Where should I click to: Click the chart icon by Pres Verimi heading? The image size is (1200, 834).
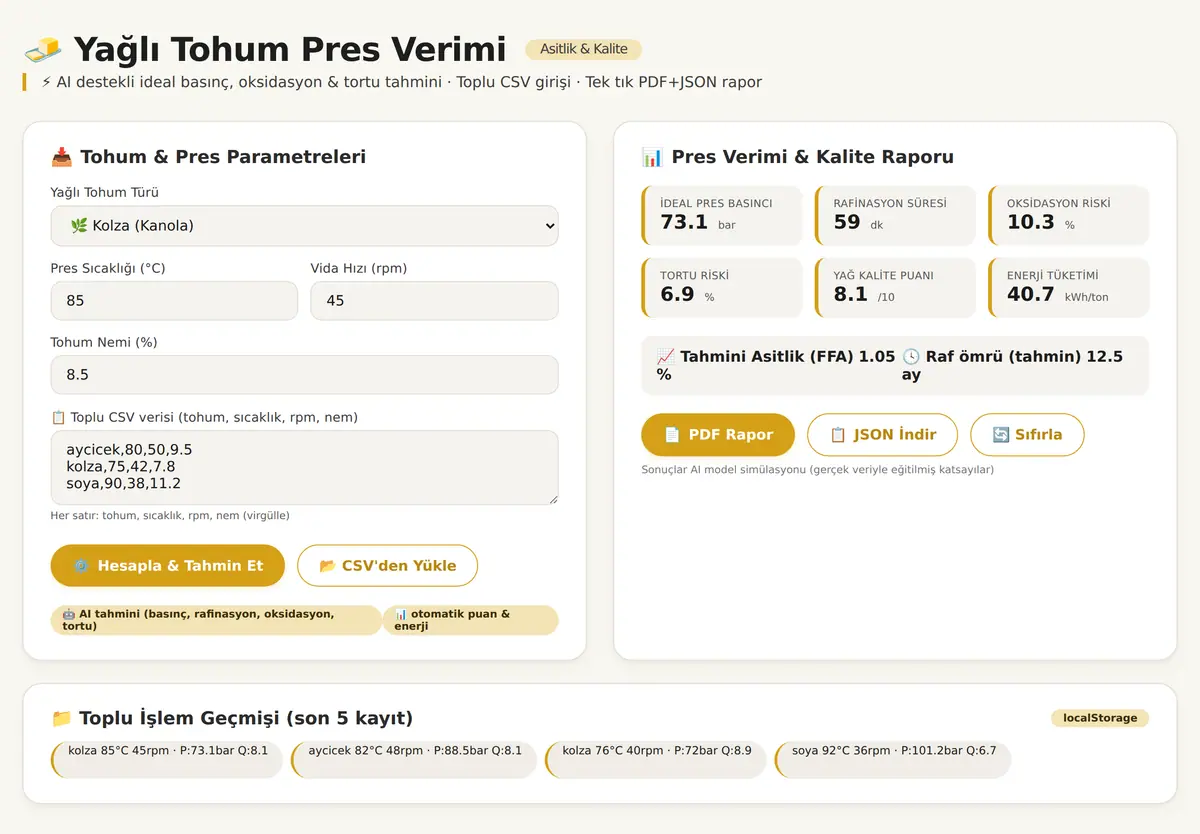coord(652,157)
